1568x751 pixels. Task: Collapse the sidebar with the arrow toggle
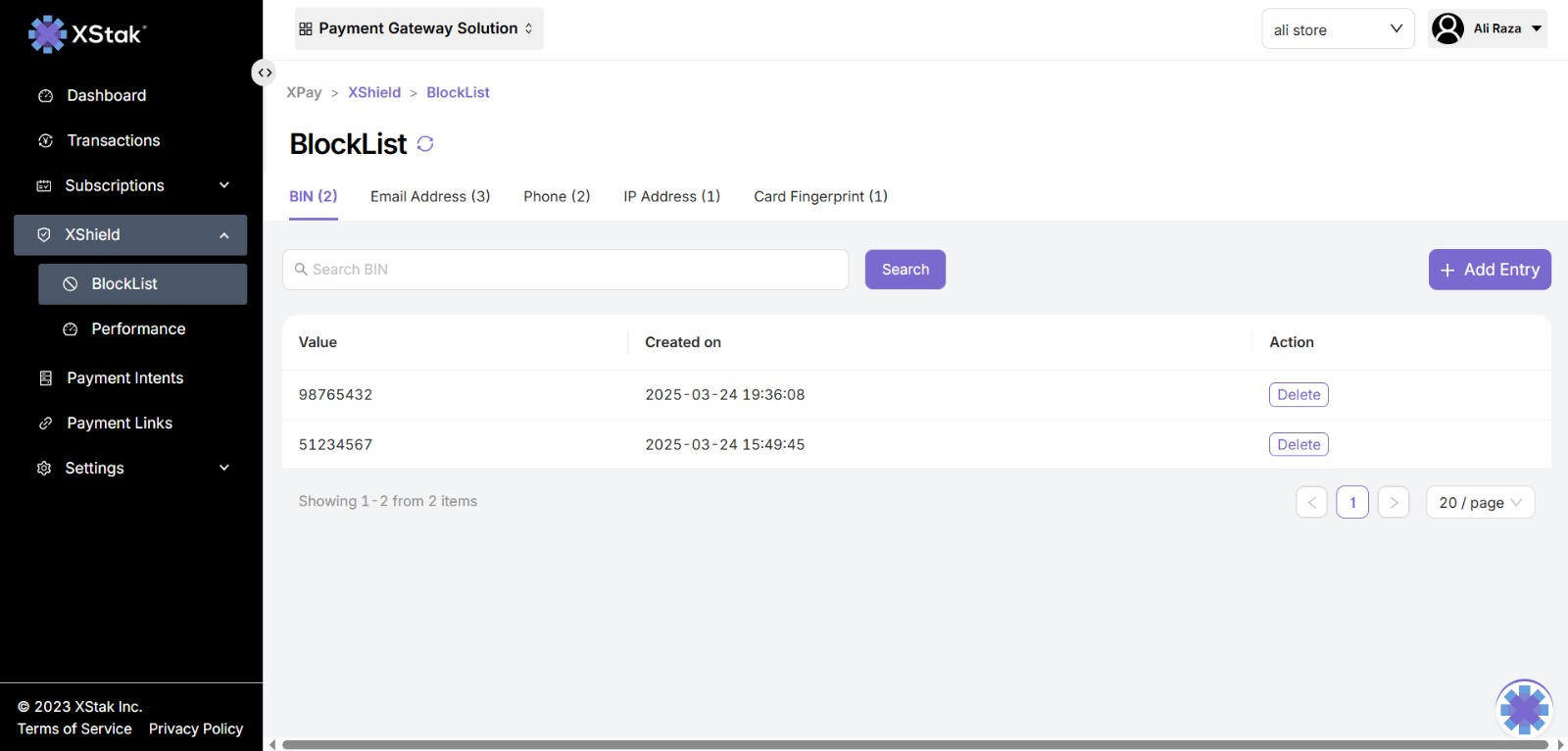(264, 73)
